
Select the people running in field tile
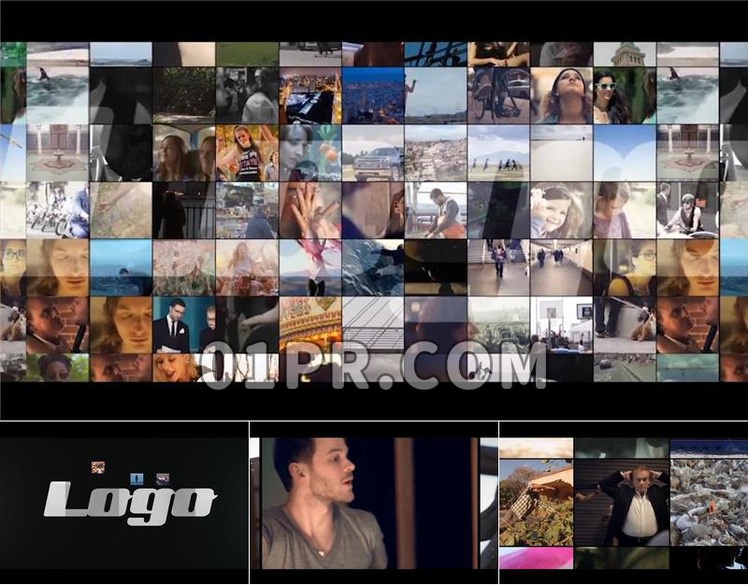click(499, 153)
